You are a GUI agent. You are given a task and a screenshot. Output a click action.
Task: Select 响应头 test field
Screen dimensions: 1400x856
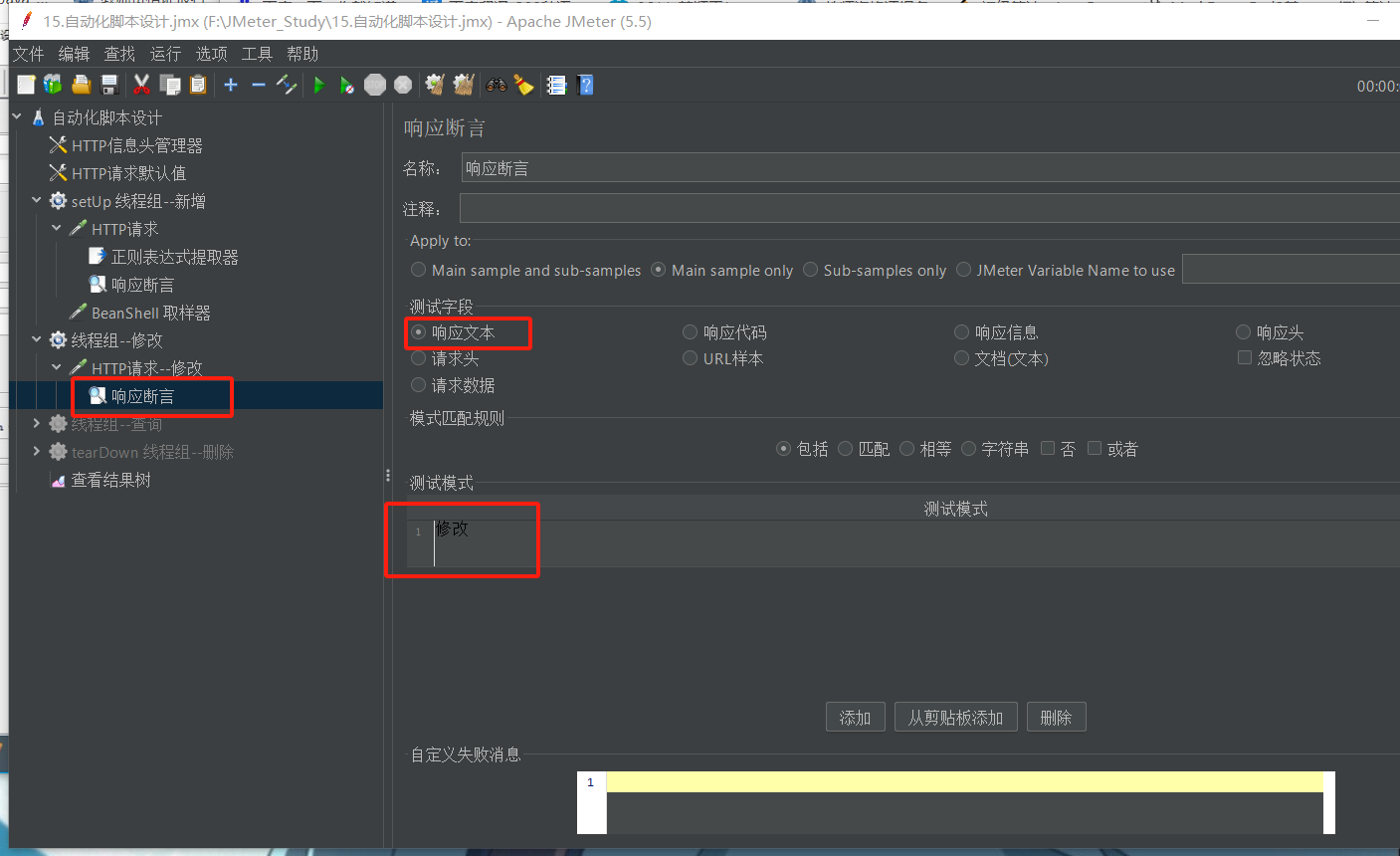pos(1270,332)
